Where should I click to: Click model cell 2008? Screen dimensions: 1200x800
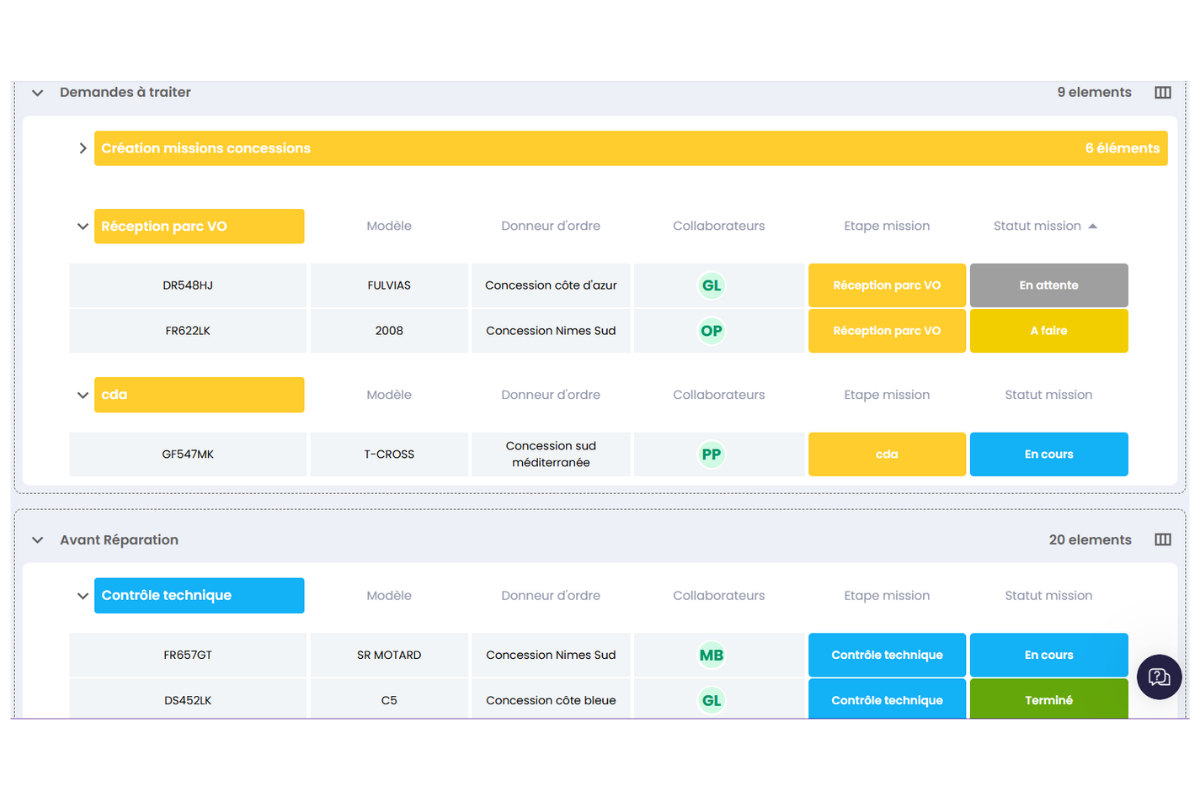(389, 331)
